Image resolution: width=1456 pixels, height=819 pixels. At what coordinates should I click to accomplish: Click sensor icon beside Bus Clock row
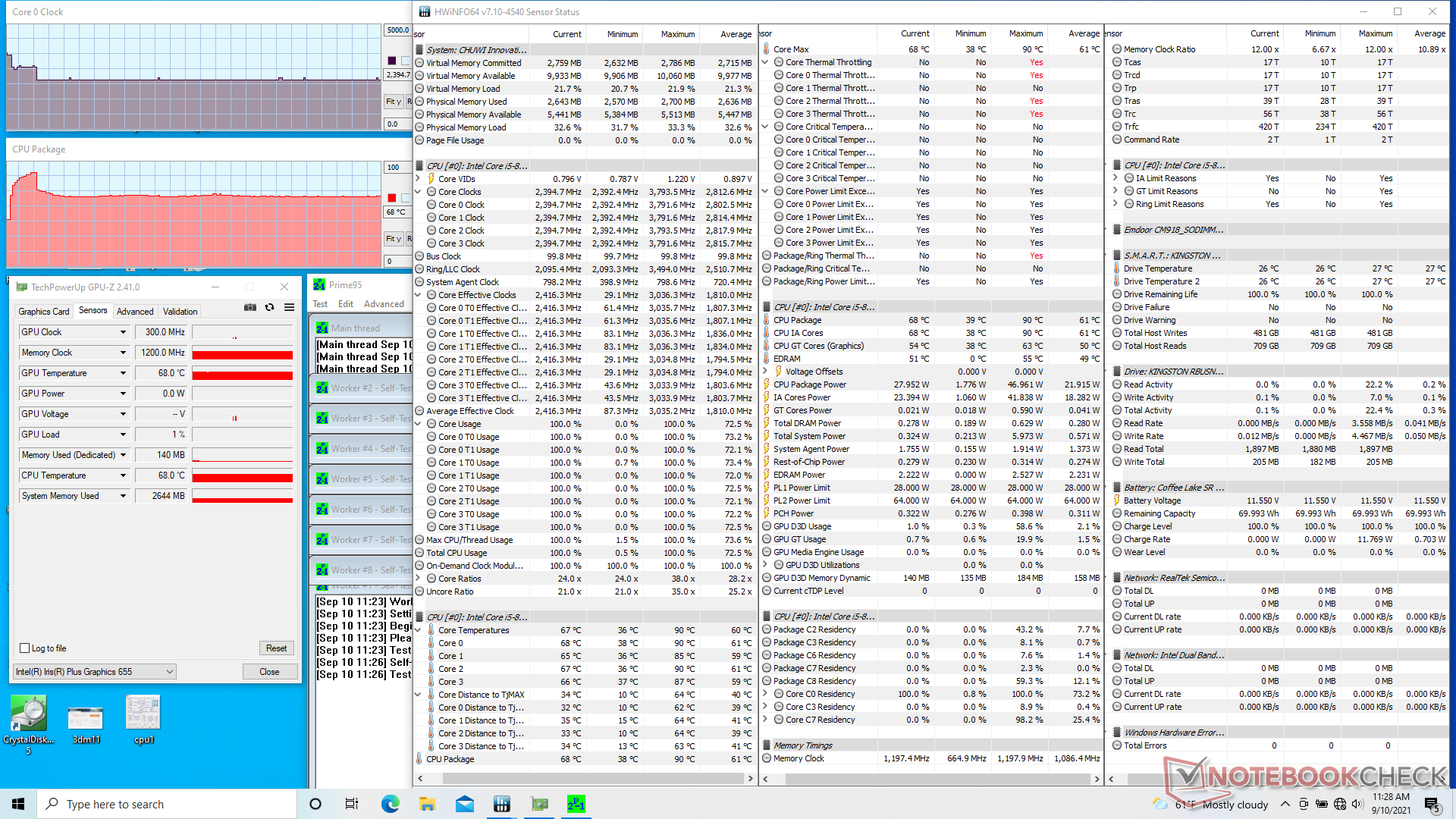419,256
